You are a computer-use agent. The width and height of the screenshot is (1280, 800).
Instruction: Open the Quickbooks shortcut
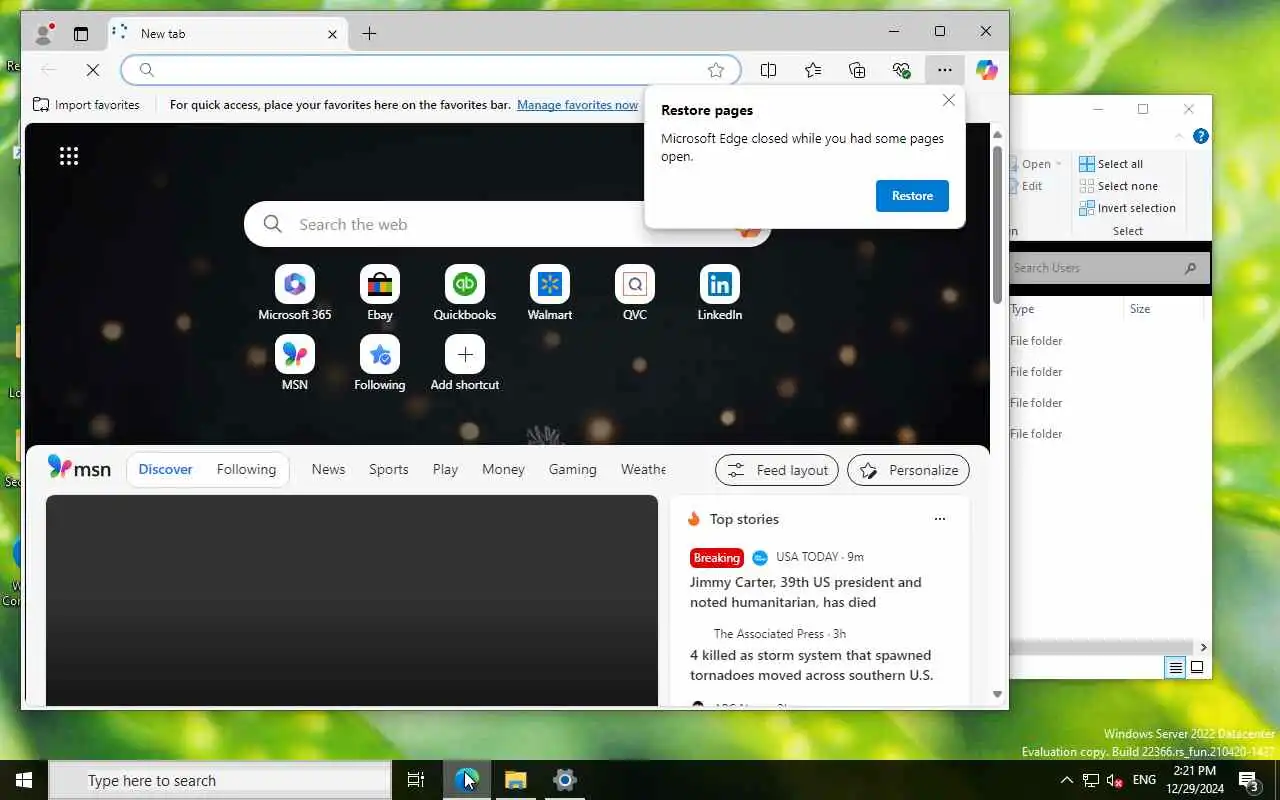[x=465, y=294]
